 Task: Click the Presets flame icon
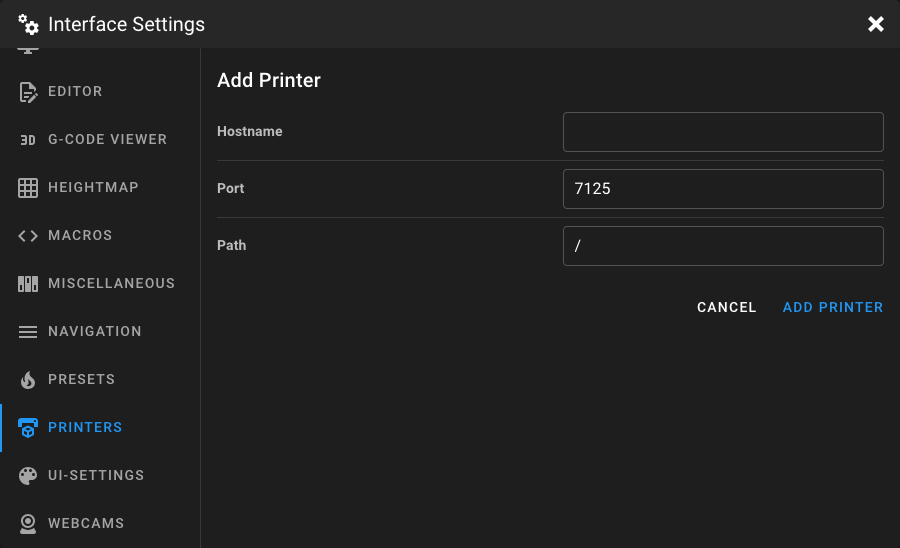pos(28,380)
